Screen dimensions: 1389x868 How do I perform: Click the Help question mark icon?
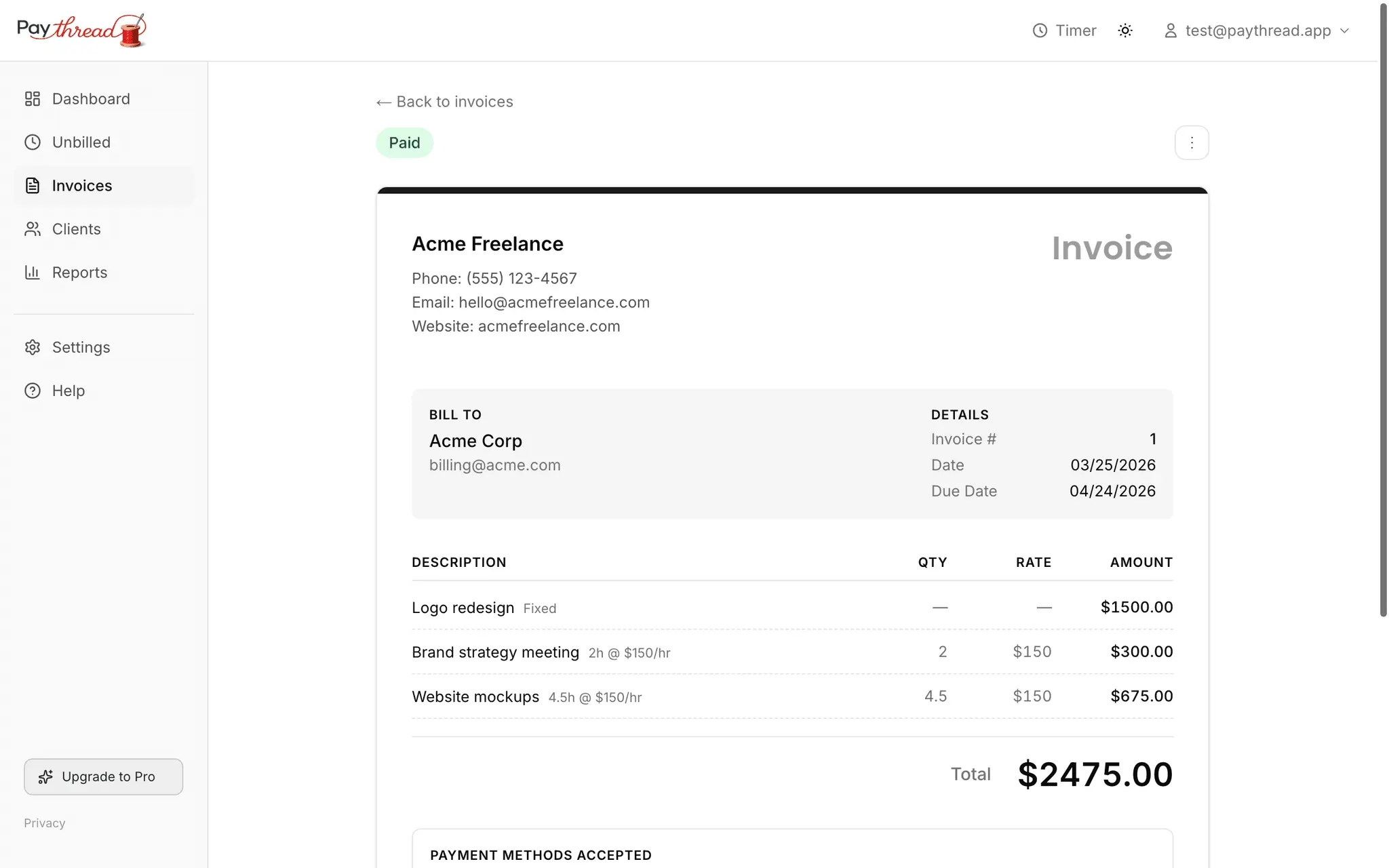pos(33,391)
